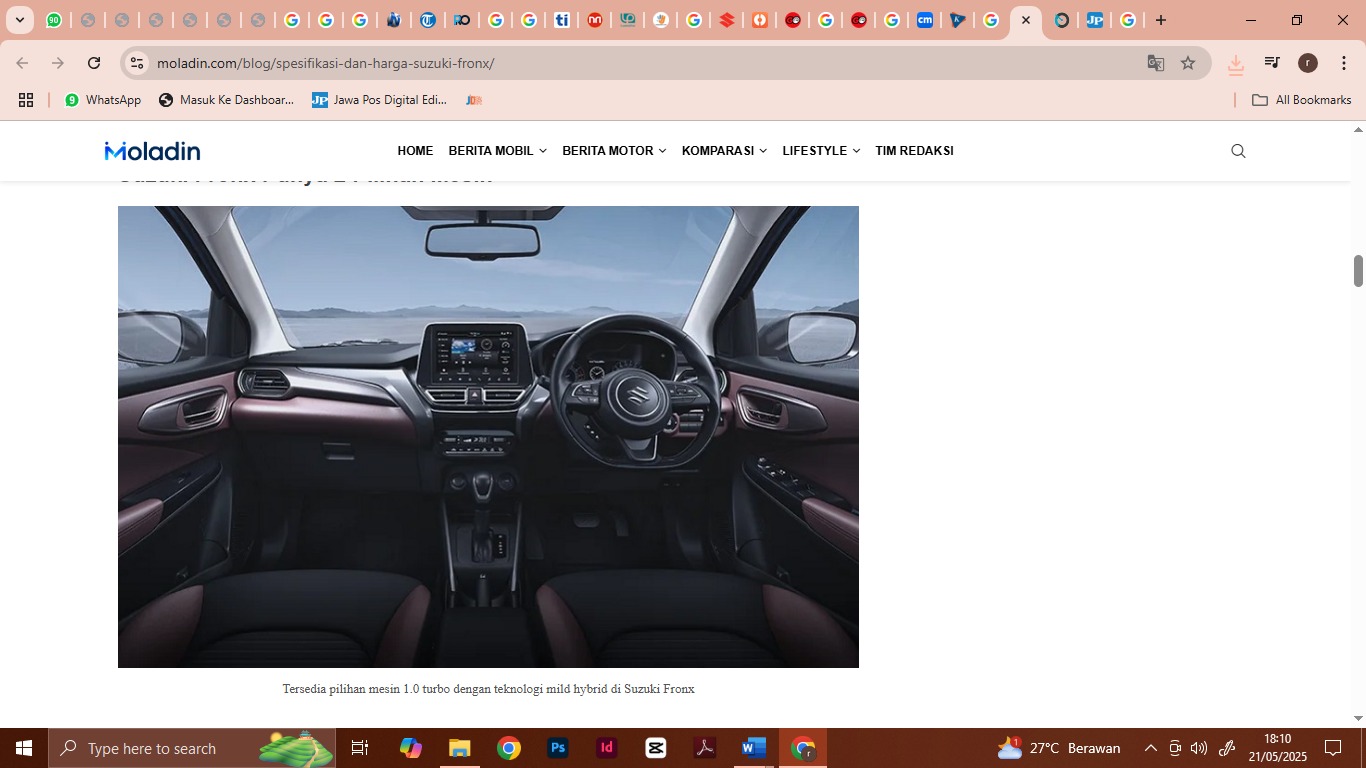
Task: Open All Bookmarks folder
Action: pyautogui.click(x=1302, y=100)
